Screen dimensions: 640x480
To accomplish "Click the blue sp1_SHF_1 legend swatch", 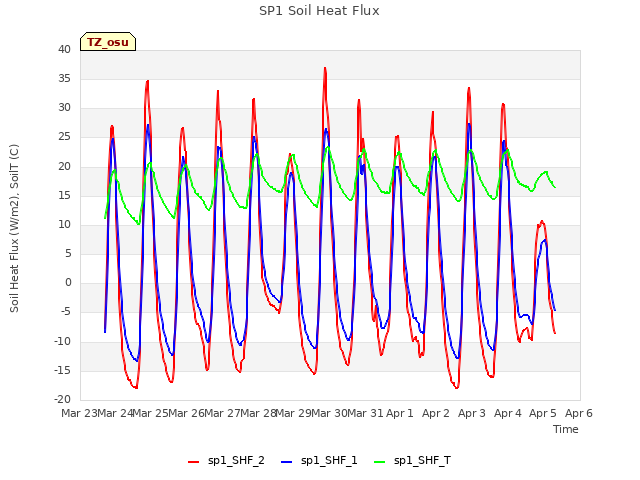I will click(x=287, y=462).
